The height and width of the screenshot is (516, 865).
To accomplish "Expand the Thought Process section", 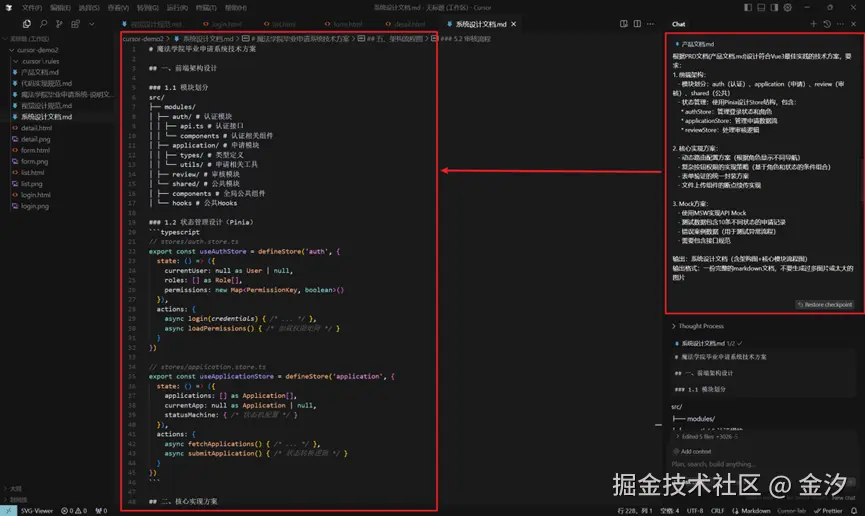I will click(698, 326).
